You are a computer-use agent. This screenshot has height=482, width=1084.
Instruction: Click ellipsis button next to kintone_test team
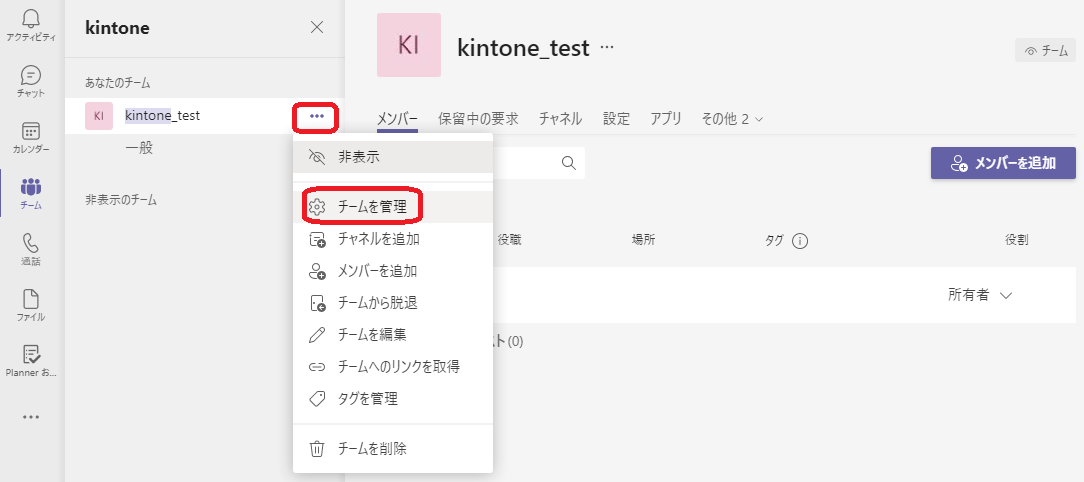pos(317,116)
